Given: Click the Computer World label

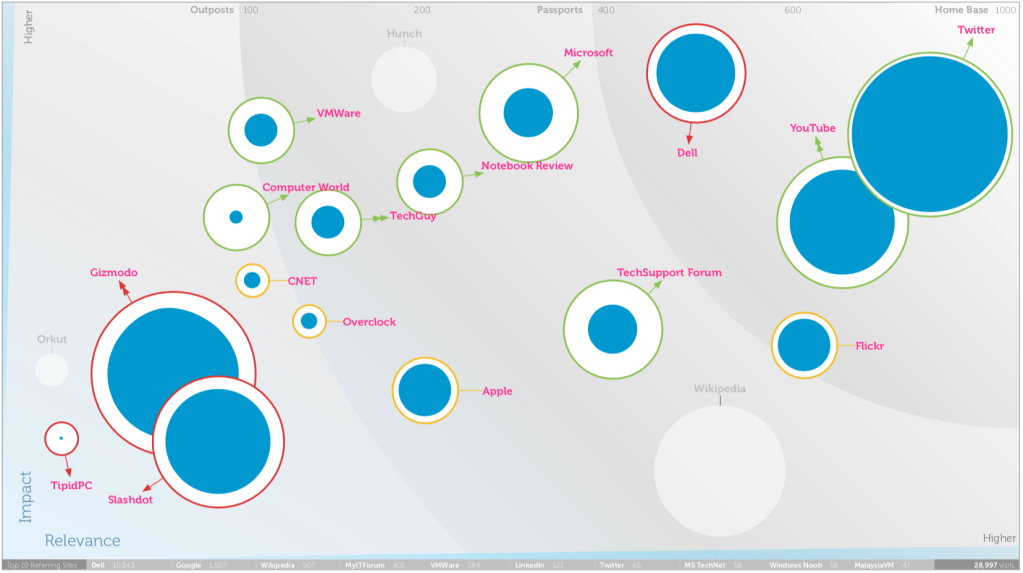Looking at the screenshot, I should (306, 187).
